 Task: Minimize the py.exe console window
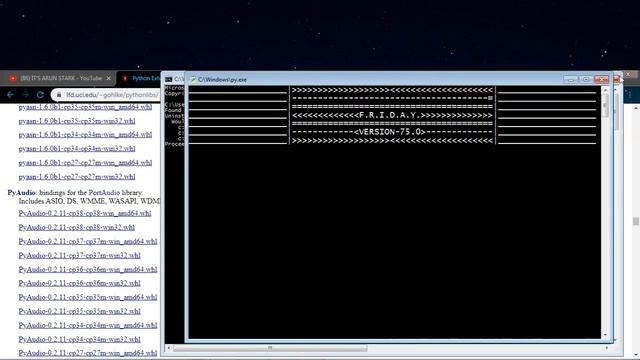click(571, 79)
